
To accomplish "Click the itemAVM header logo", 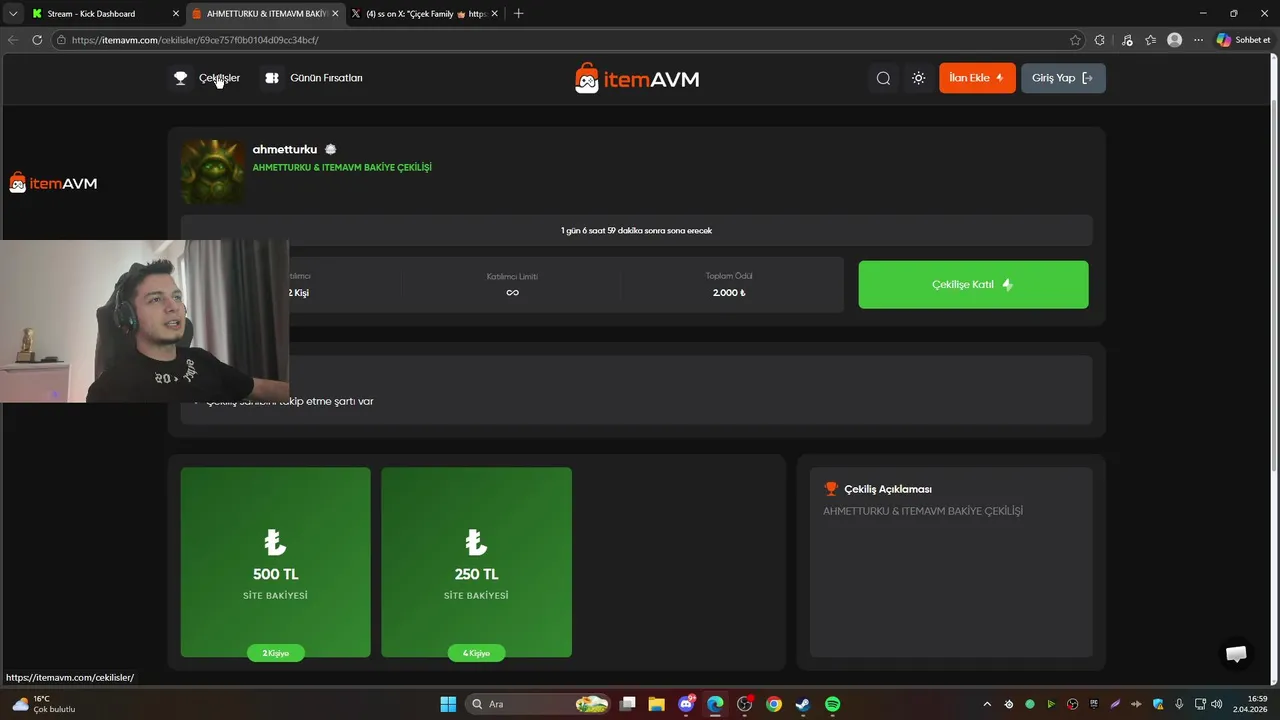I will point(637,78).
